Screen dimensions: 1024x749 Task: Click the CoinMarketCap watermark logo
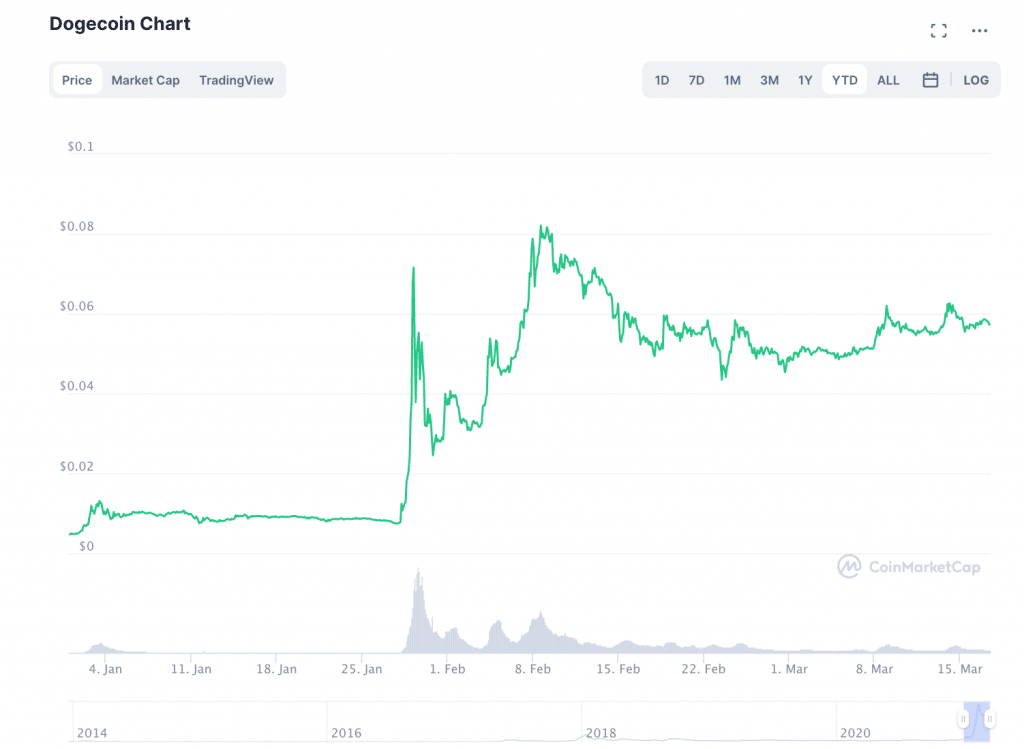[x=909, y=567]
